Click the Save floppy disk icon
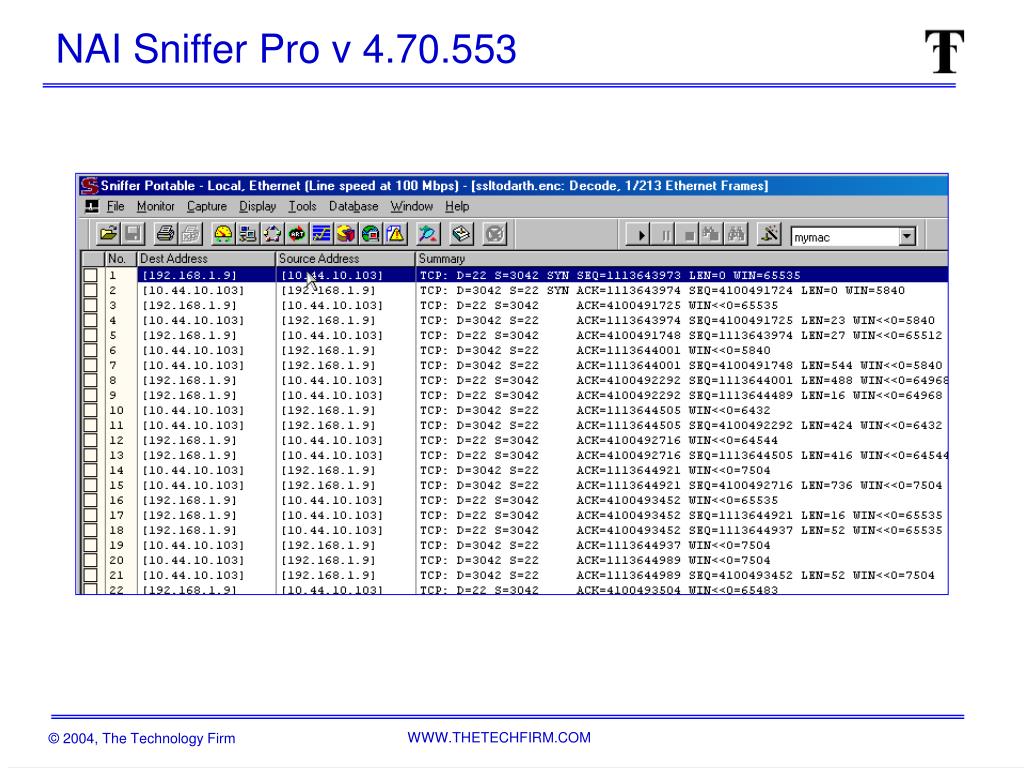The height and width of the screenshot is (768, 1024). click(133, 234)
